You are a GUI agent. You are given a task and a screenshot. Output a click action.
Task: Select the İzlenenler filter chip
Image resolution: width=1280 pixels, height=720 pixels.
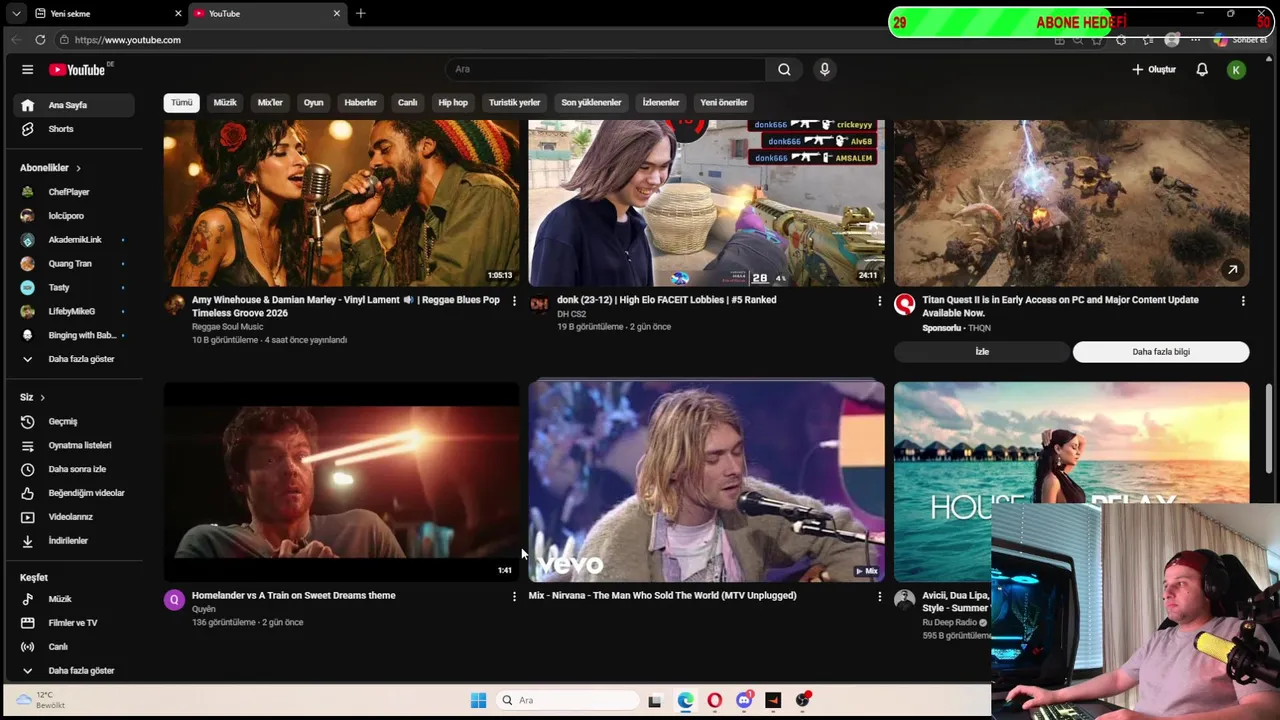[x=661, y=102]
